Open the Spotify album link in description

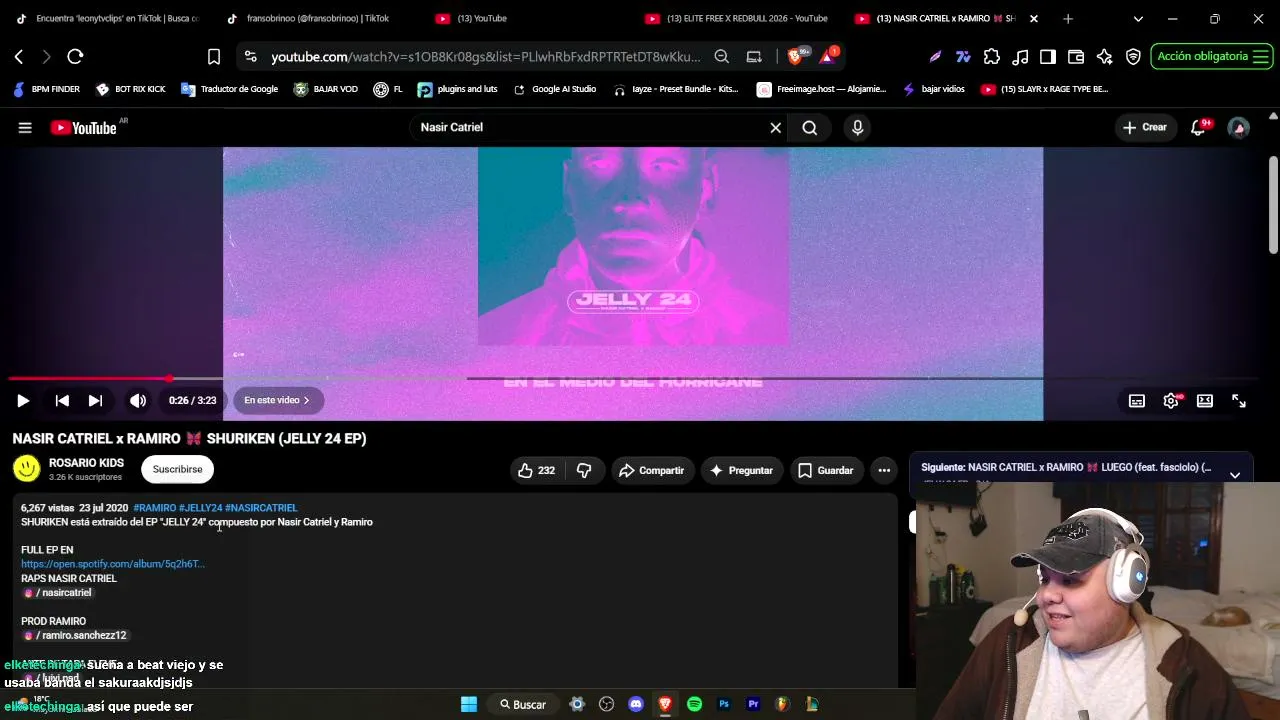[x=113, y=564]
